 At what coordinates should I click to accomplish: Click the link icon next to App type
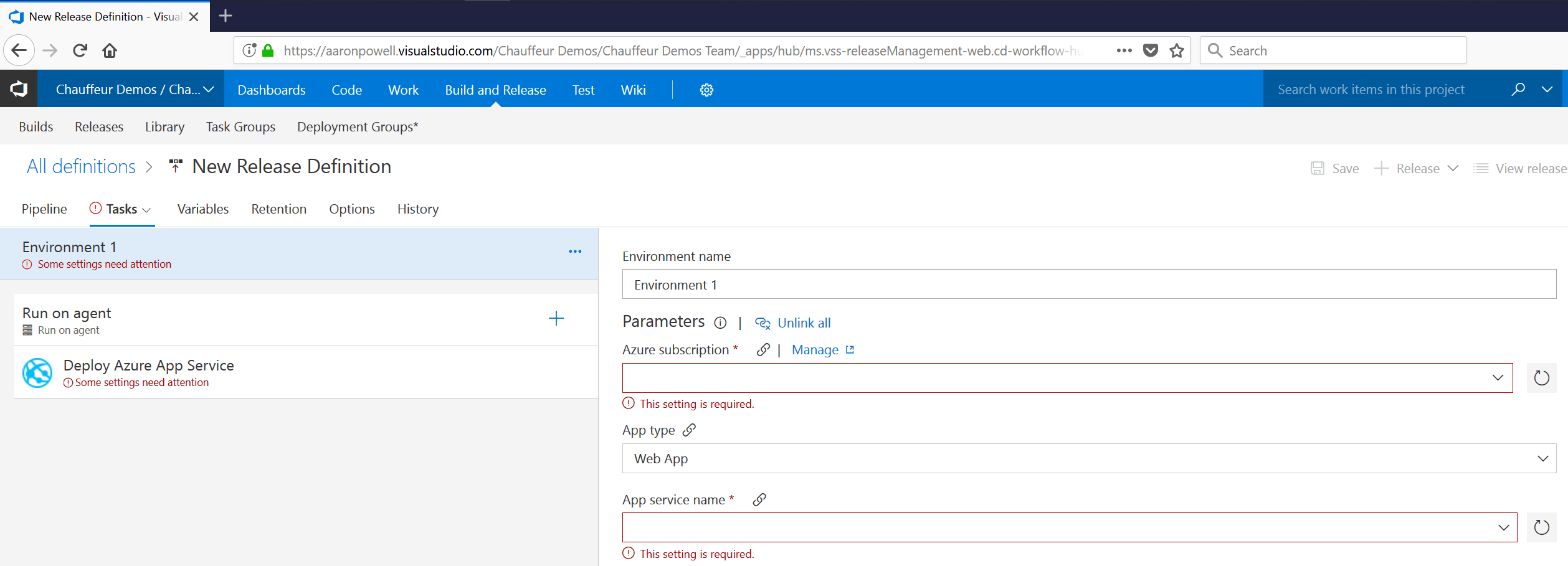[689, 429]
